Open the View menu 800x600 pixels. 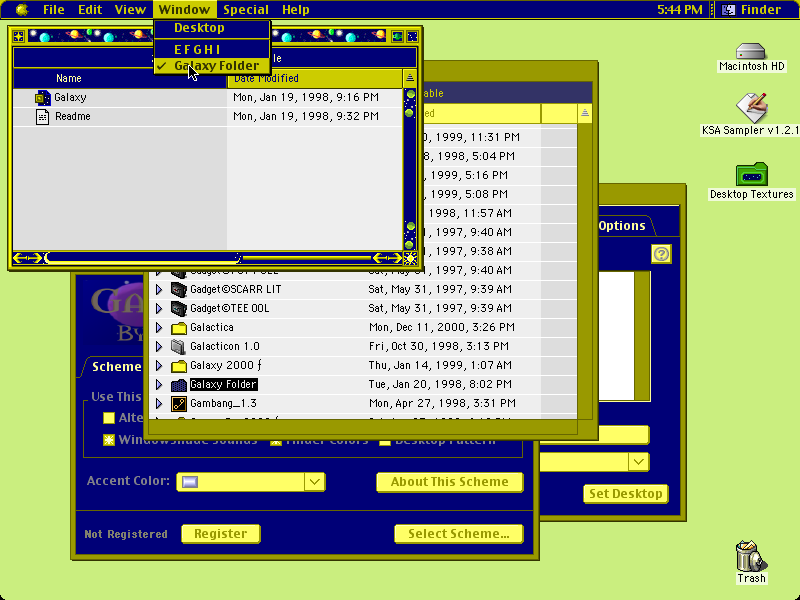click(x=130, y=9)
